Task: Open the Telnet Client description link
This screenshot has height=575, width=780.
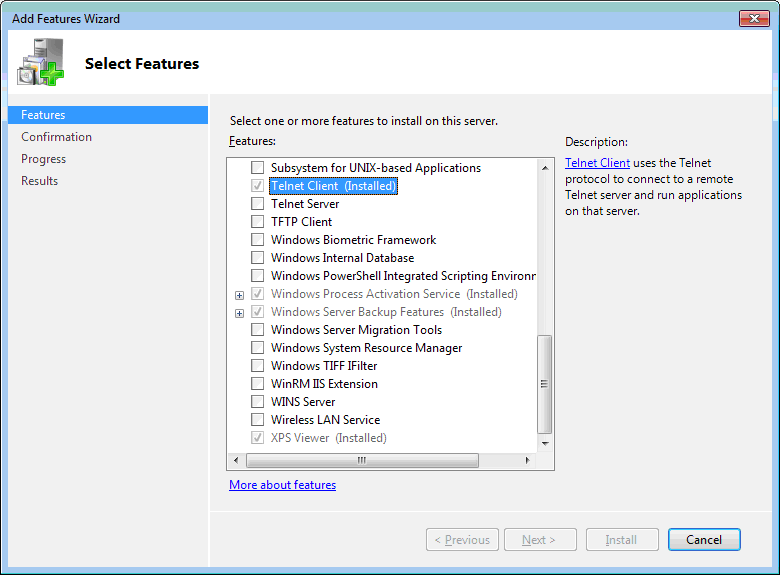Action: point(597,163)
